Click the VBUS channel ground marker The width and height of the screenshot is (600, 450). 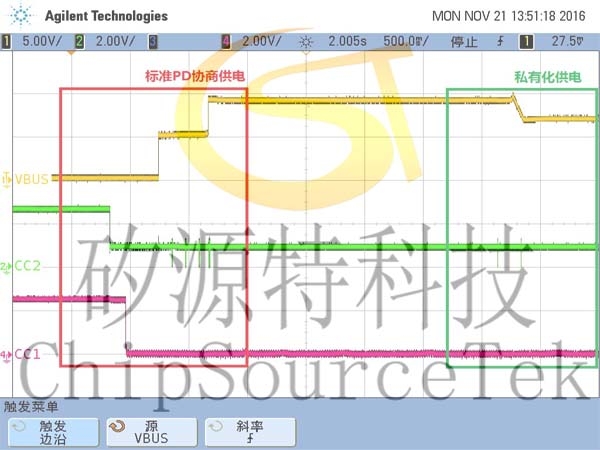pos(7,179)
